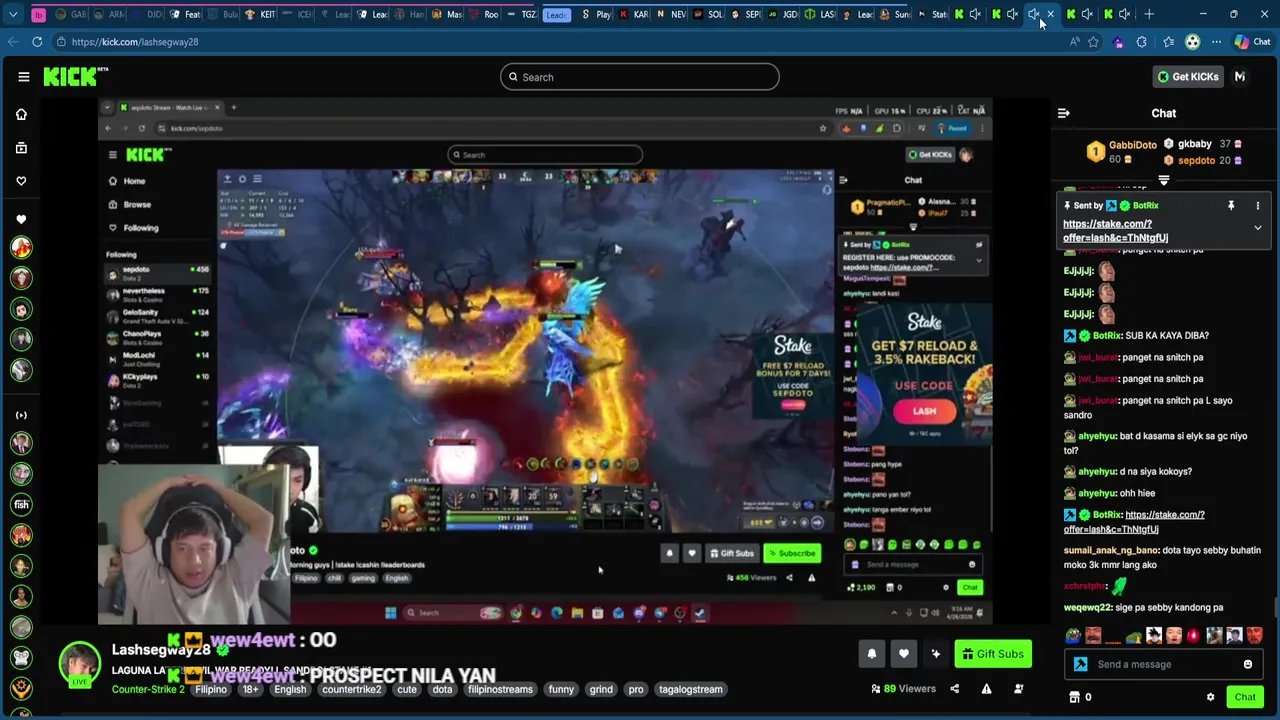Click the Gift Subs button
The image size is (1280, 720).
tap(993, 654)
